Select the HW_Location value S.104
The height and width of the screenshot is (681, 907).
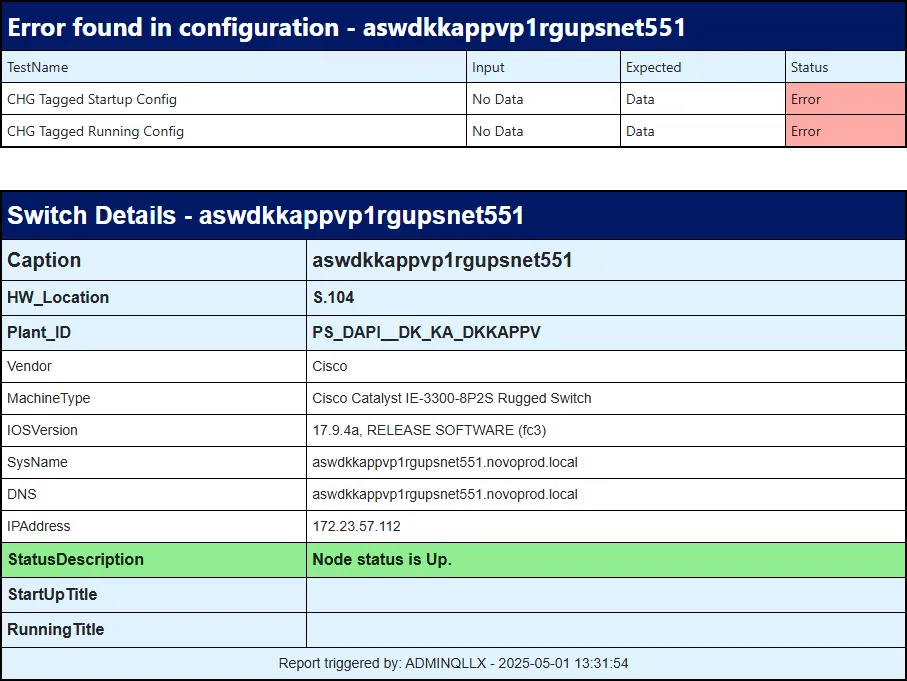click(x=333, y=297)
